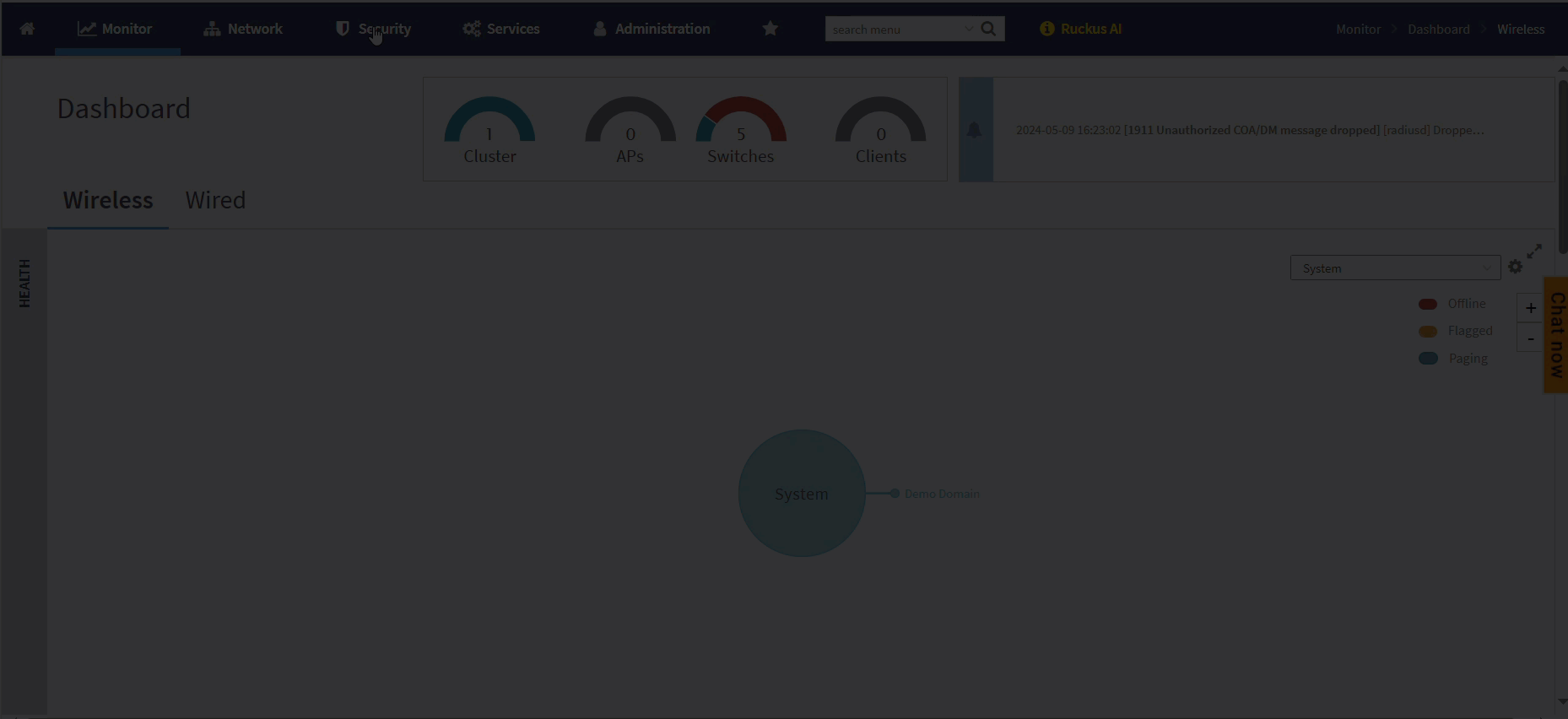This screenshot has width=1568, height=719.
Task: Click Wireless in the breadcrumb
Action: 1521,29
